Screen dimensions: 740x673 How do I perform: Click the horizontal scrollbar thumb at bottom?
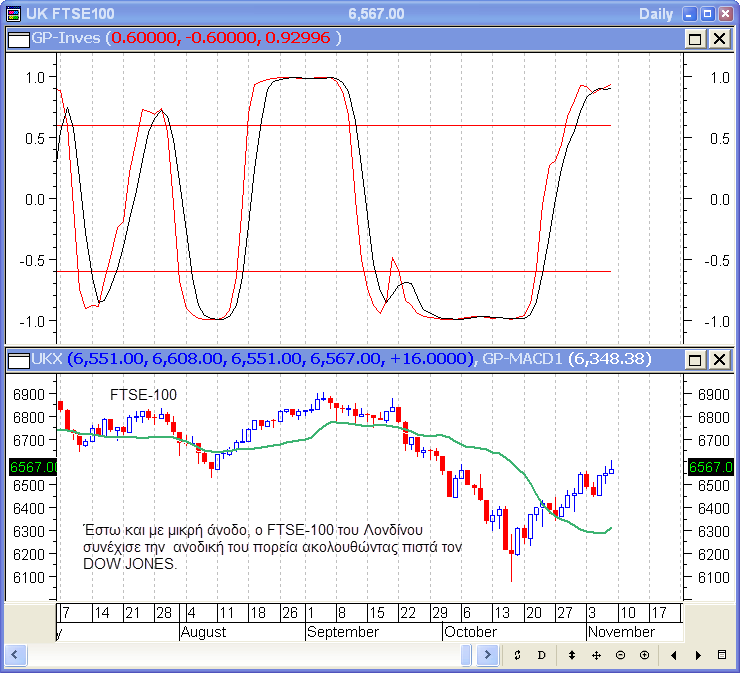(x=466, y=655)
